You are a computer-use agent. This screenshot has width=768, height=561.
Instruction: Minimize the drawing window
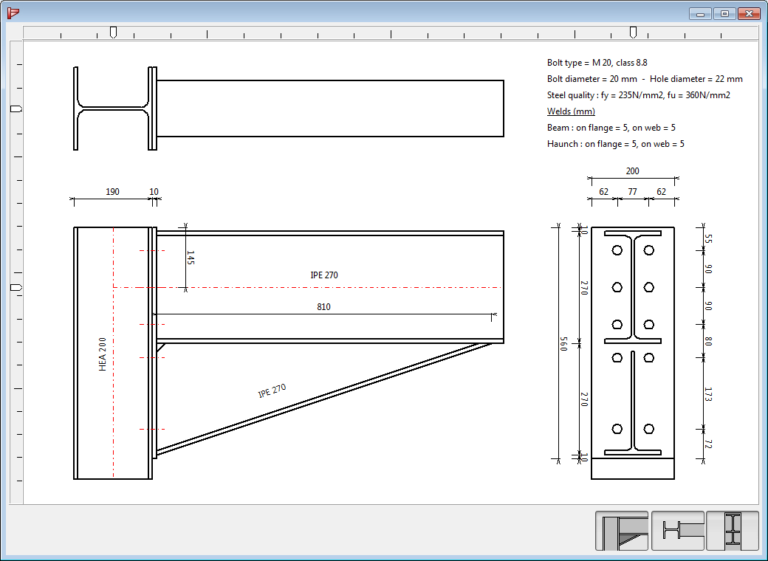tap(699, 13)
